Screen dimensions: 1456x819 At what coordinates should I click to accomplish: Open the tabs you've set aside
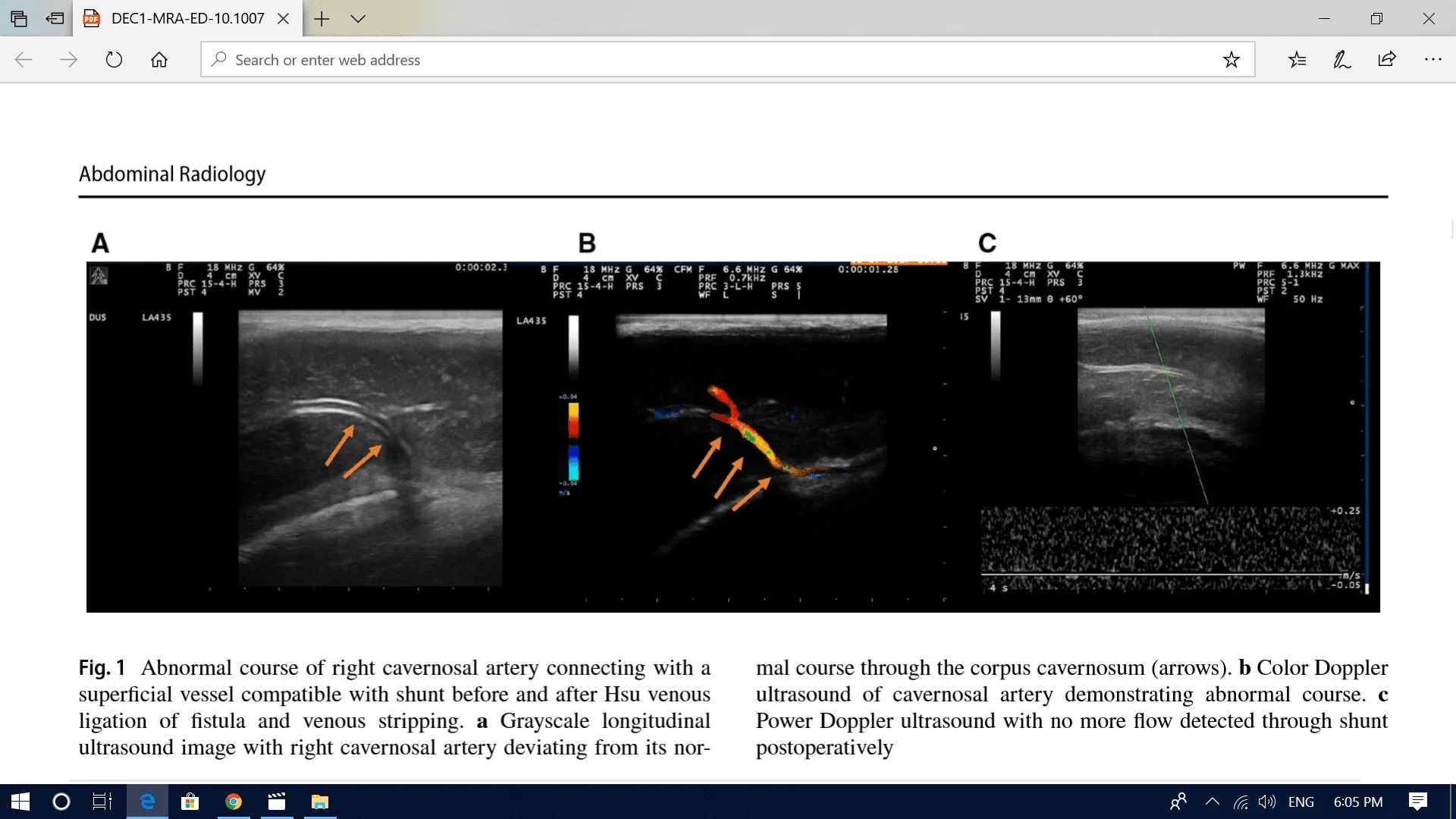click(x=19, y=18)
